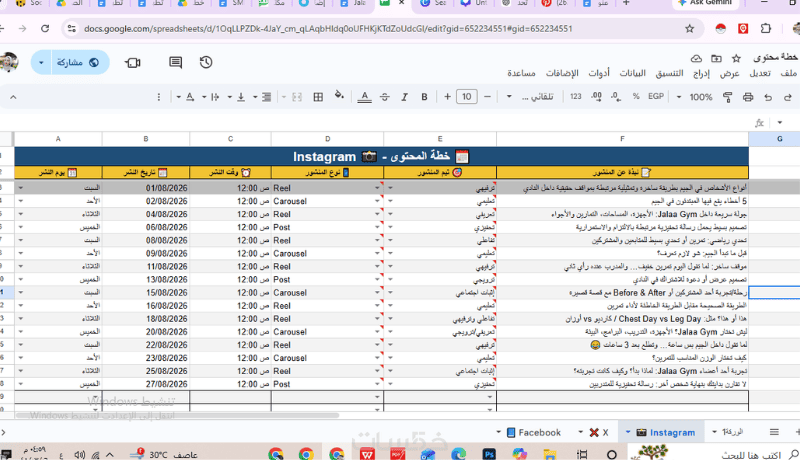This screenshot has height=460, width=800.
Task: Increase font size with the plus button
Action: [x=447, y=96]
